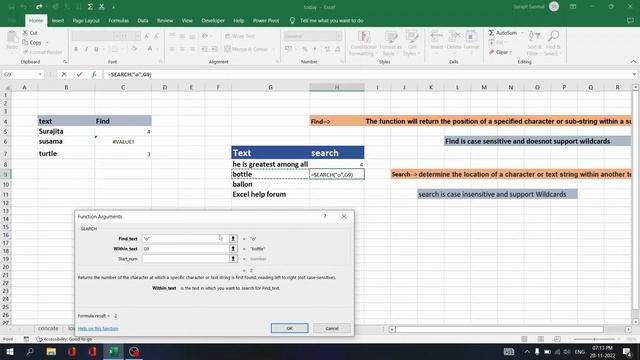Open File Explorer from taskbar

click(51, 351)
